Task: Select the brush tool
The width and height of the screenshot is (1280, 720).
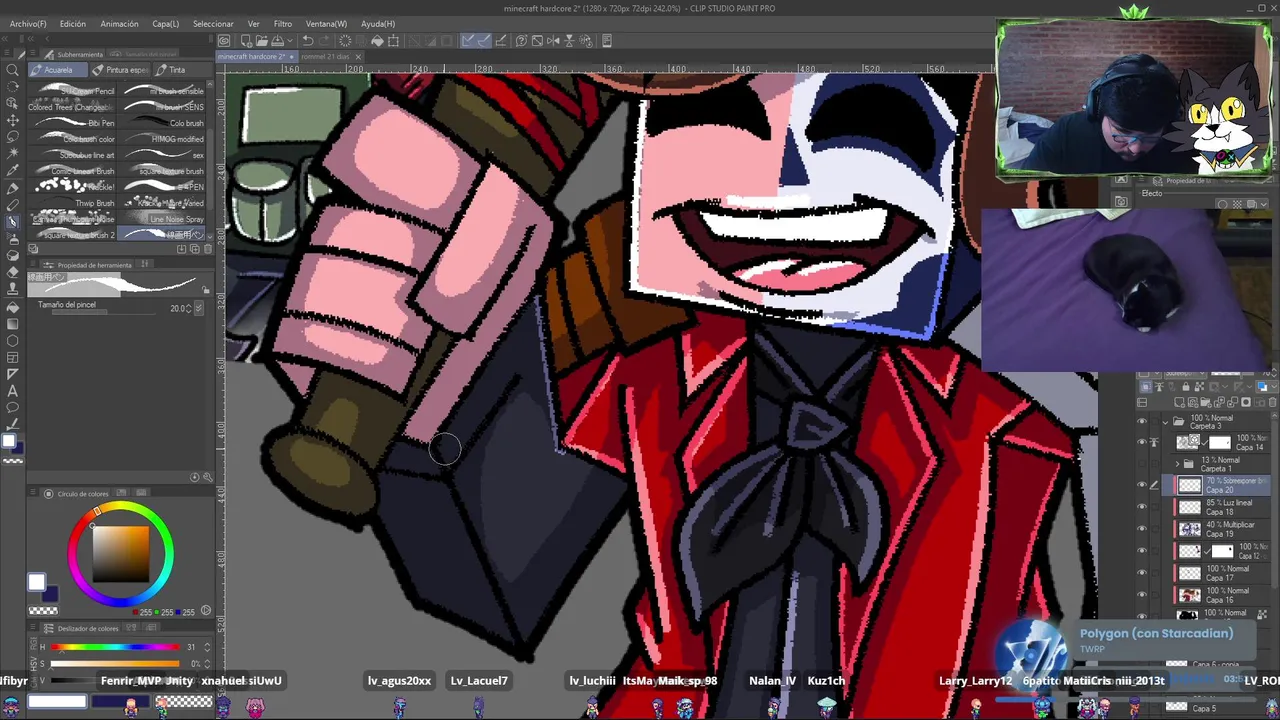Action: [x=12, y=222]
